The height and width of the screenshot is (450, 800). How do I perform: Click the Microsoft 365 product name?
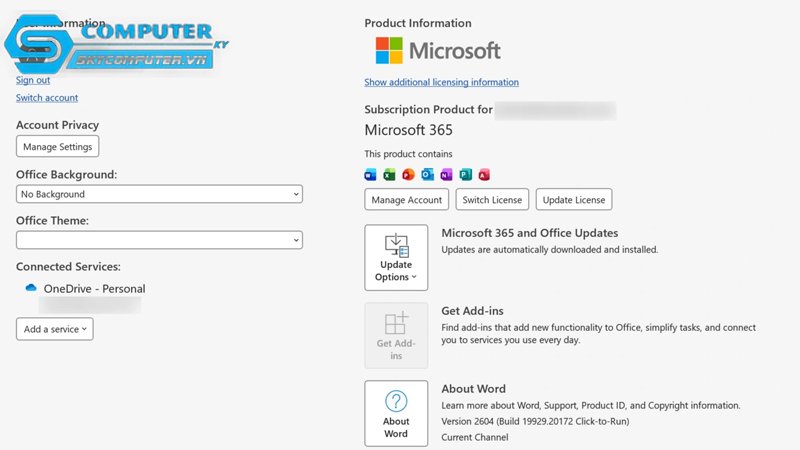[x=408, y=130]
